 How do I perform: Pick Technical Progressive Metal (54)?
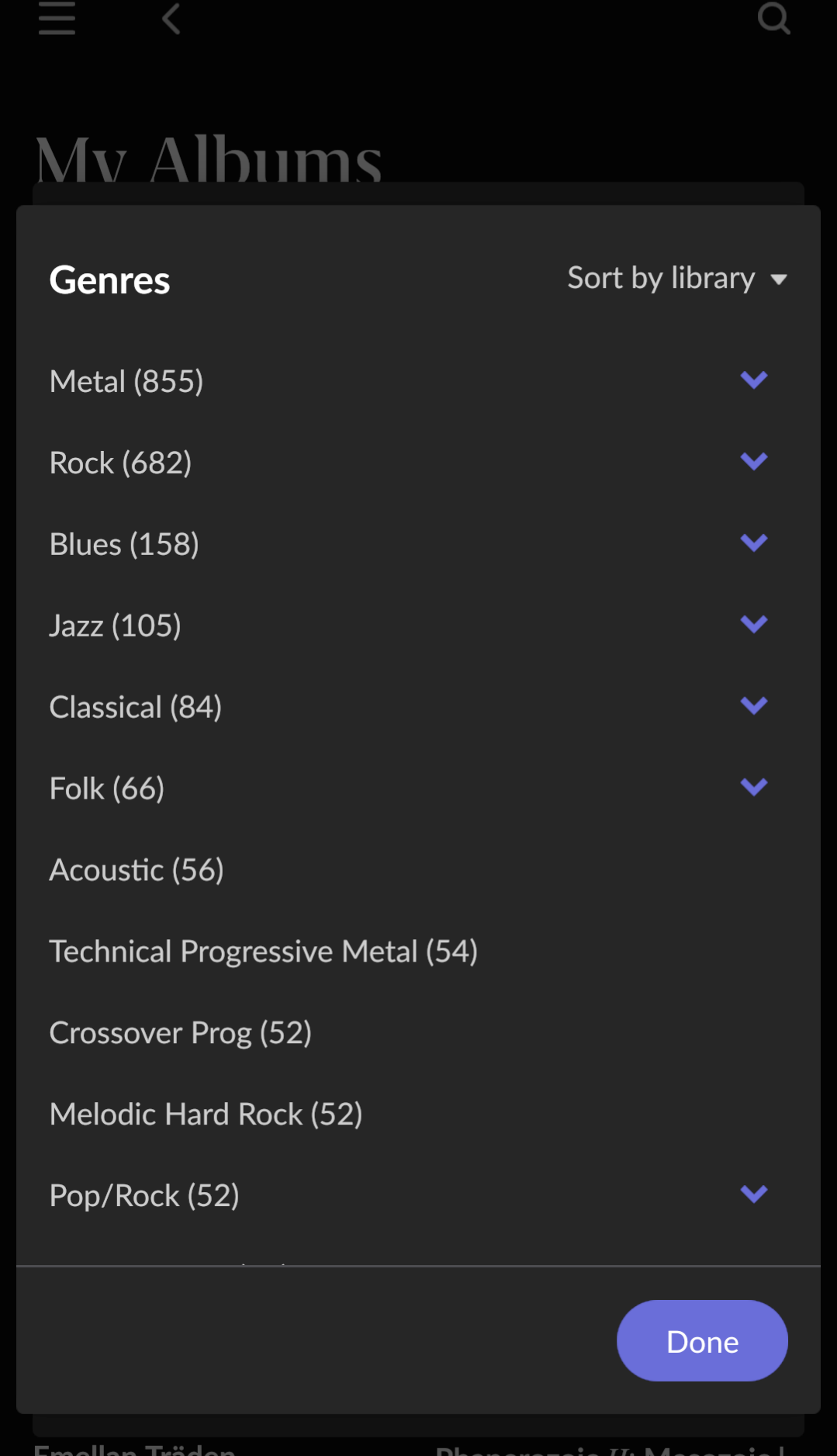[263, 952]
